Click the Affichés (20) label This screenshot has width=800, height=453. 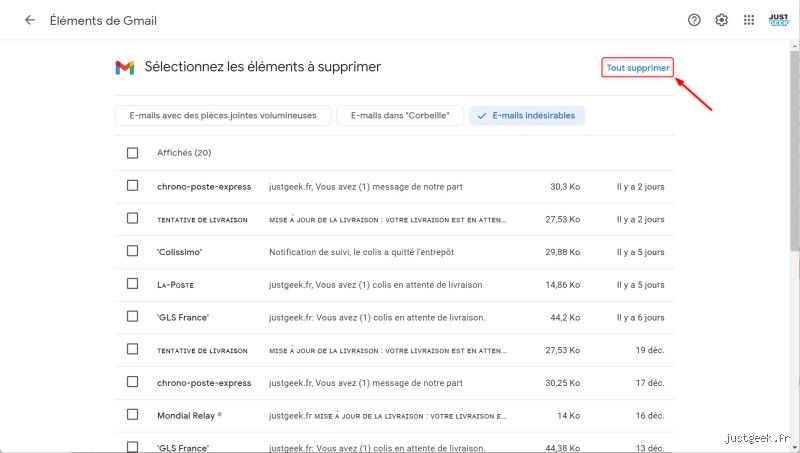point(184,153)
